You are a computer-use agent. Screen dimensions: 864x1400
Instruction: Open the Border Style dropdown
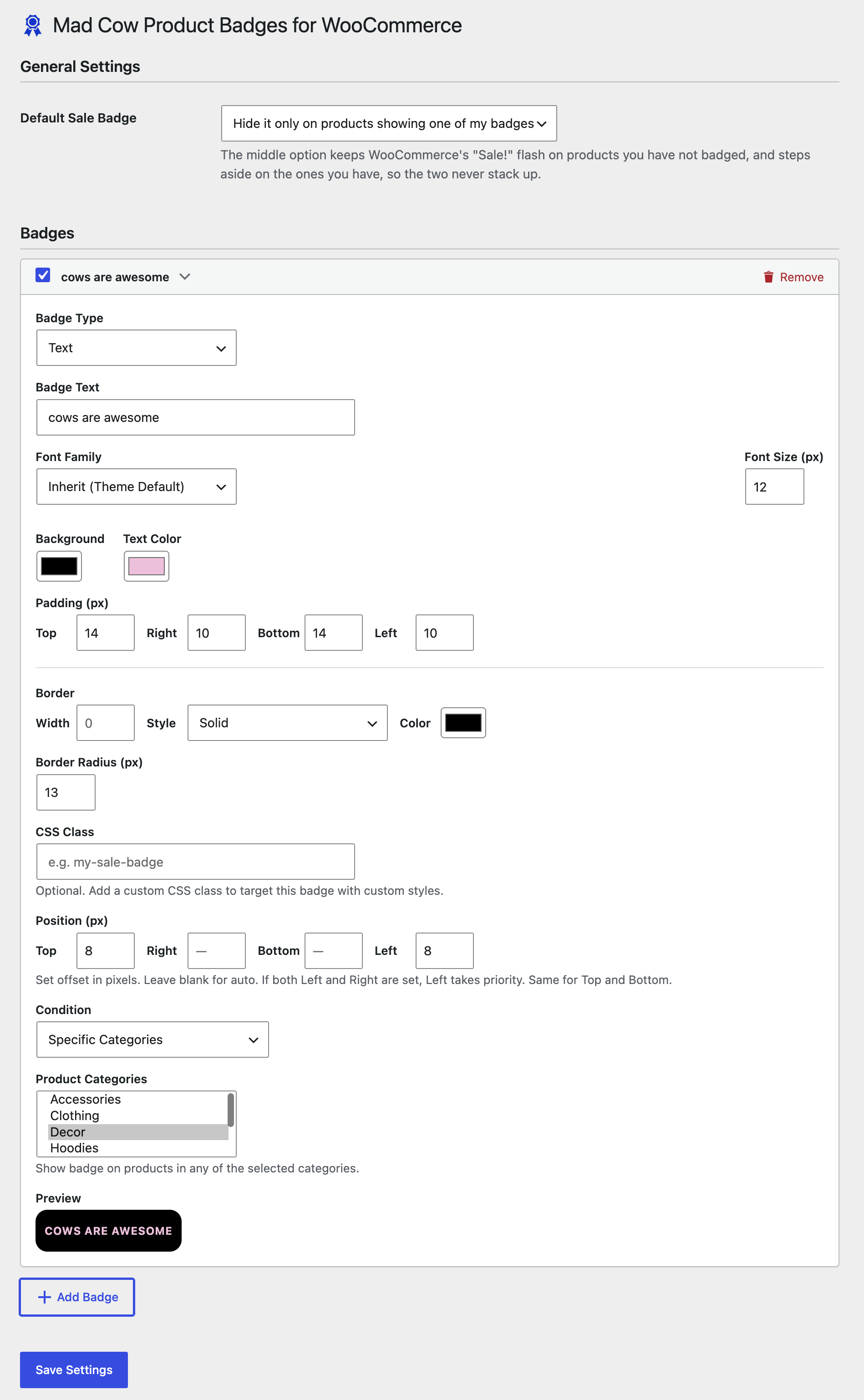287,723
